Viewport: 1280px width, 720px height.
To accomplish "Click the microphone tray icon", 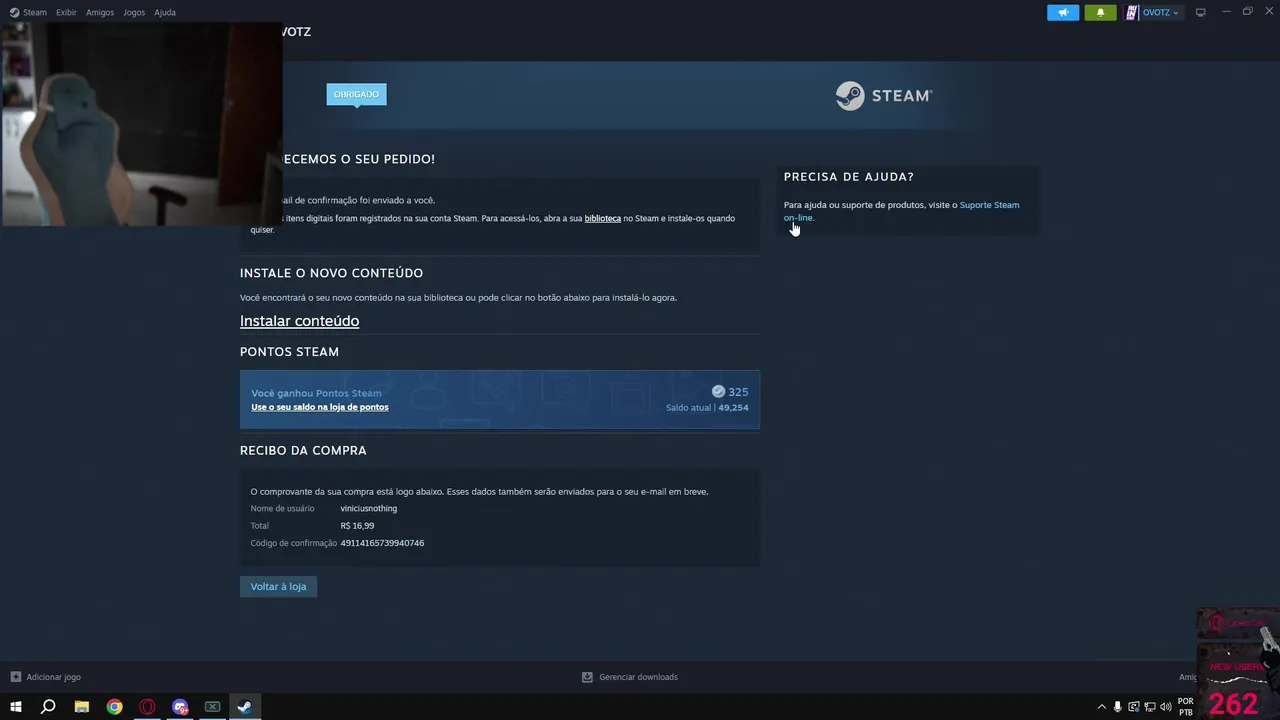I will click(1118, 707).
